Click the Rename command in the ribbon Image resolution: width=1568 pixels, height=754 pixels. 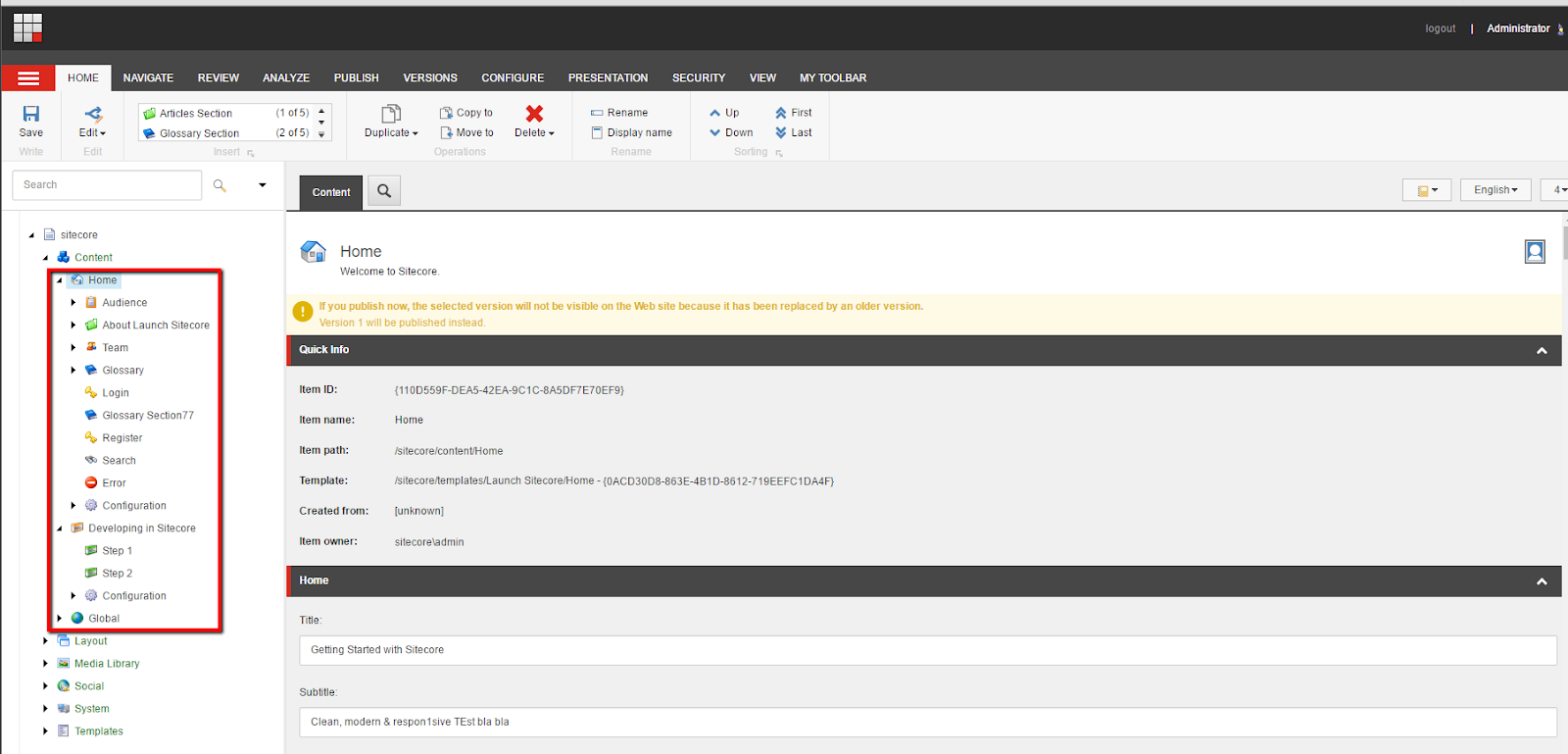coord(619,113)
